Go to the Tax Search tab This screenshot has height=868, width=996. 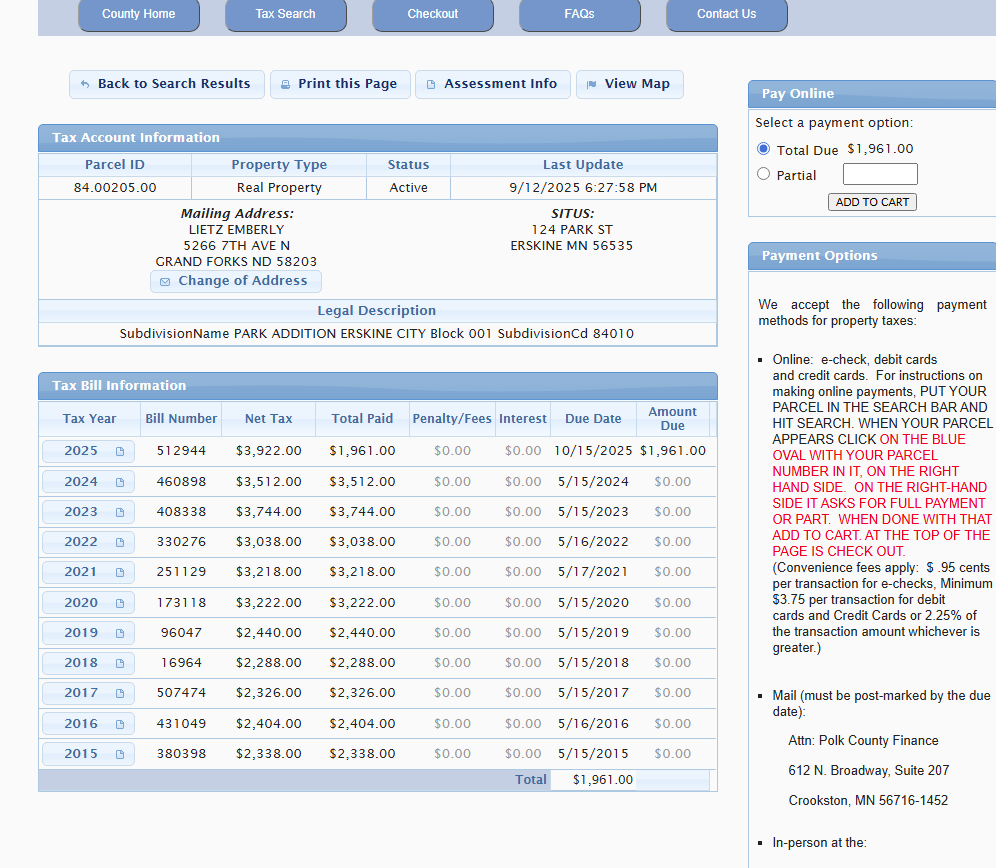coord(285,14)
